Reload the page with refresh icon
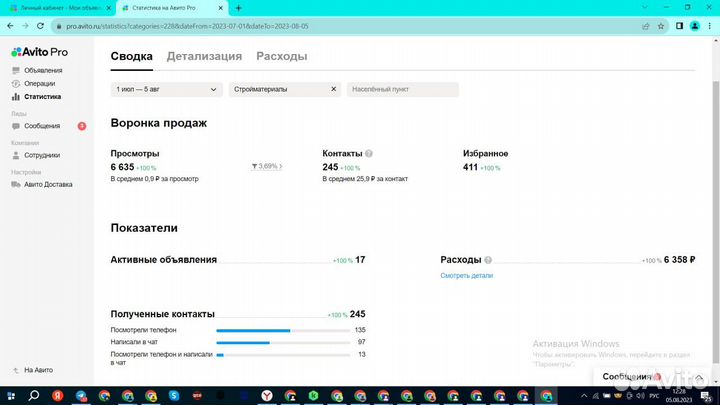Screen dimensions: 720x405 40,26
